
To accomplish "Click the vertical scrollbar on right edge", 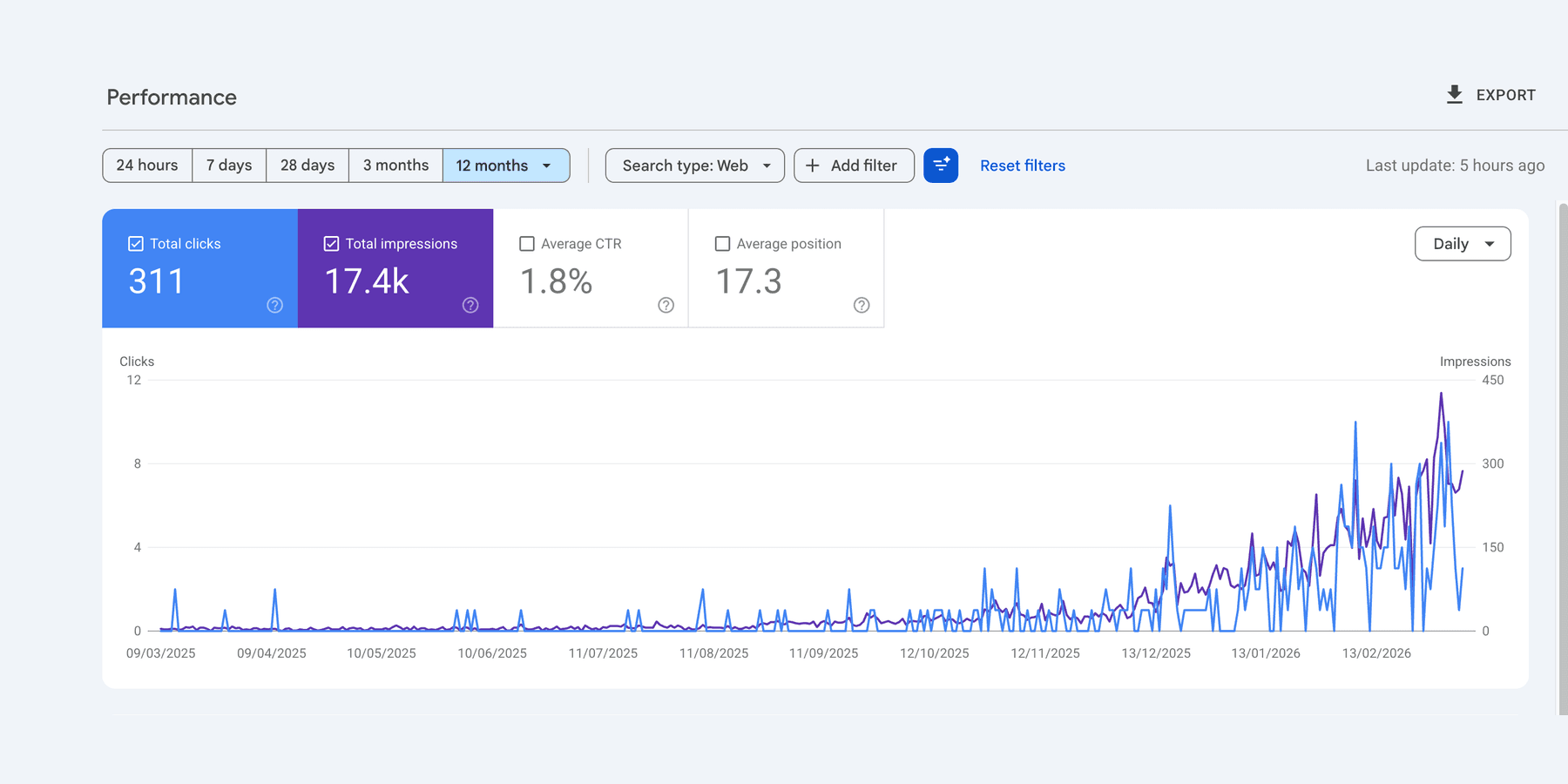I will (1563, 457).
